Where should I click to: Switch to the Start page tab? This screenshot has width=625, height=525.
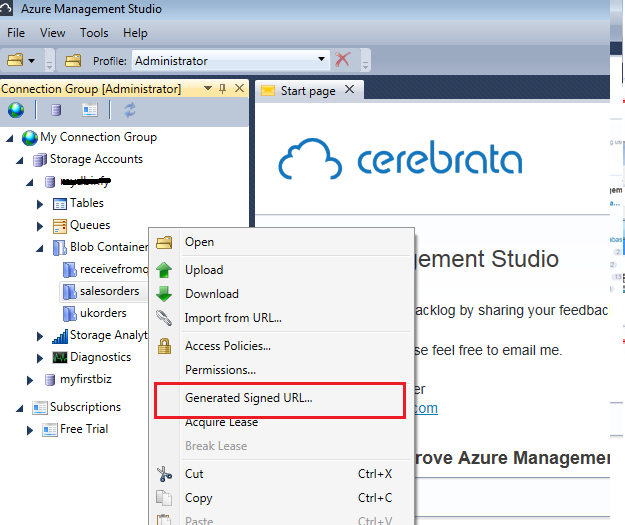[308, 91]
